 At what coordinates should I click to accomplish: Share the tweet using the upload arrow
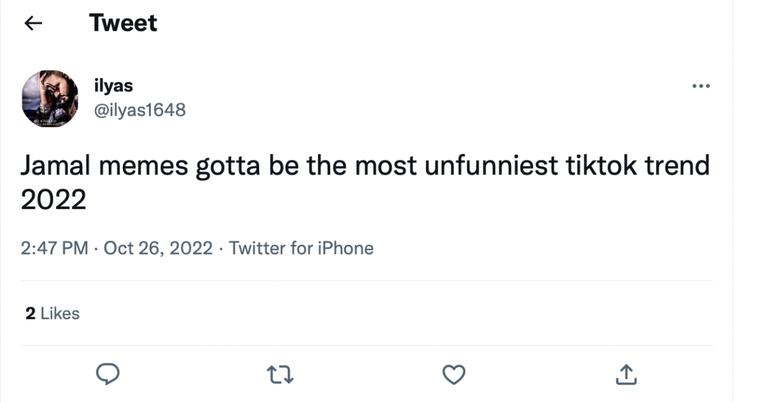tap(626, 374)
